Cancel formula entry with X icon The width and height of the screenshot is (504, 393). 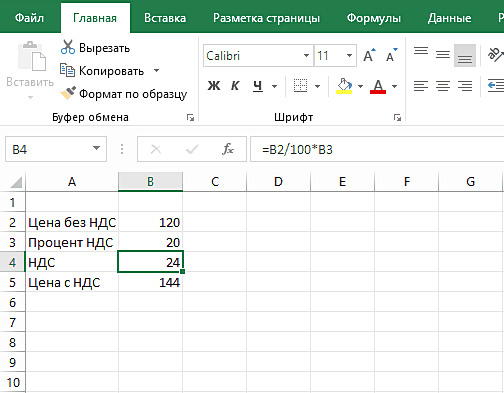156,149
